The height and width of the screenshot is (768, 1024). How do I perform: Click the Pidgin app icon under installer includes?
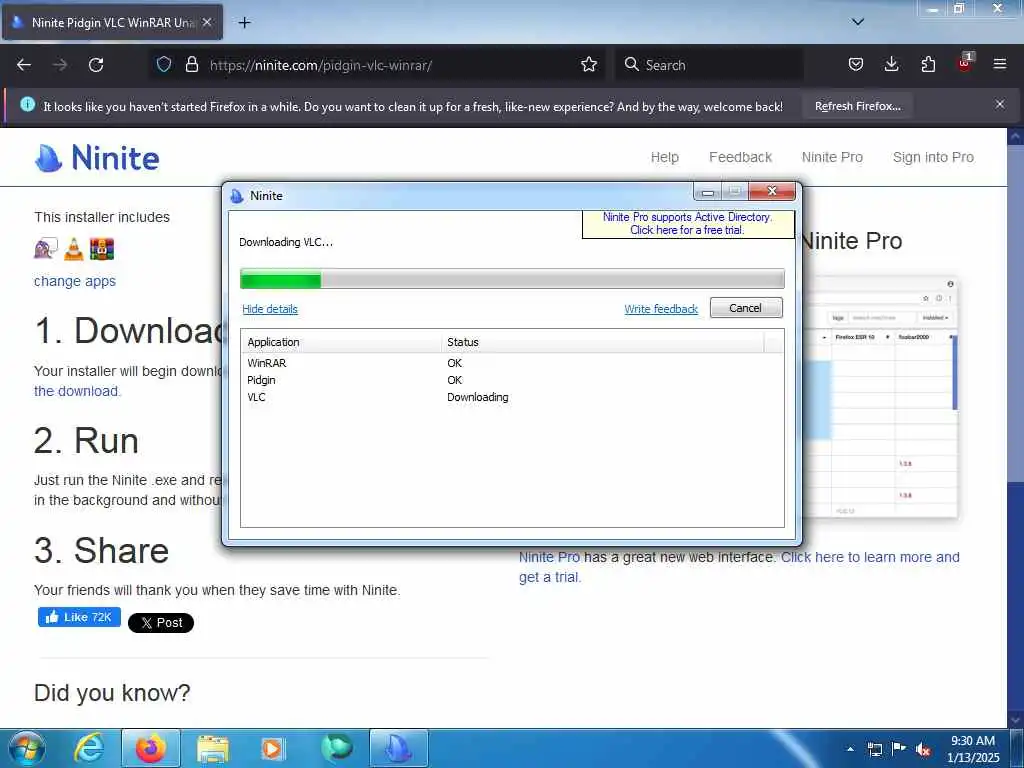click(46, 249)
